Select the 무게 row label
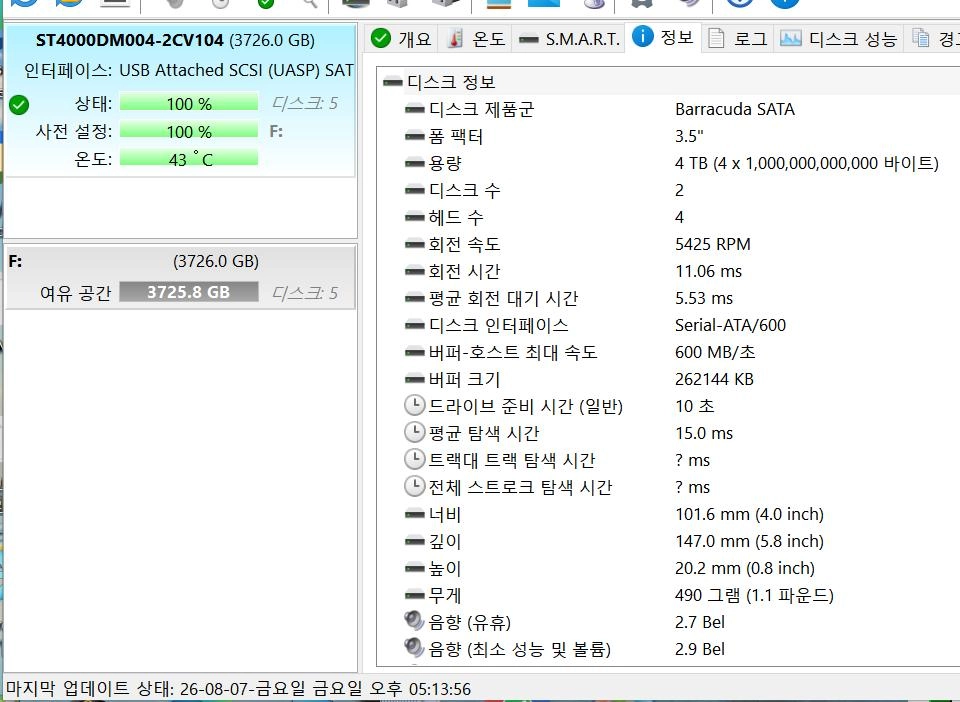This screenshot has height=702, width=960. [444, 595]
